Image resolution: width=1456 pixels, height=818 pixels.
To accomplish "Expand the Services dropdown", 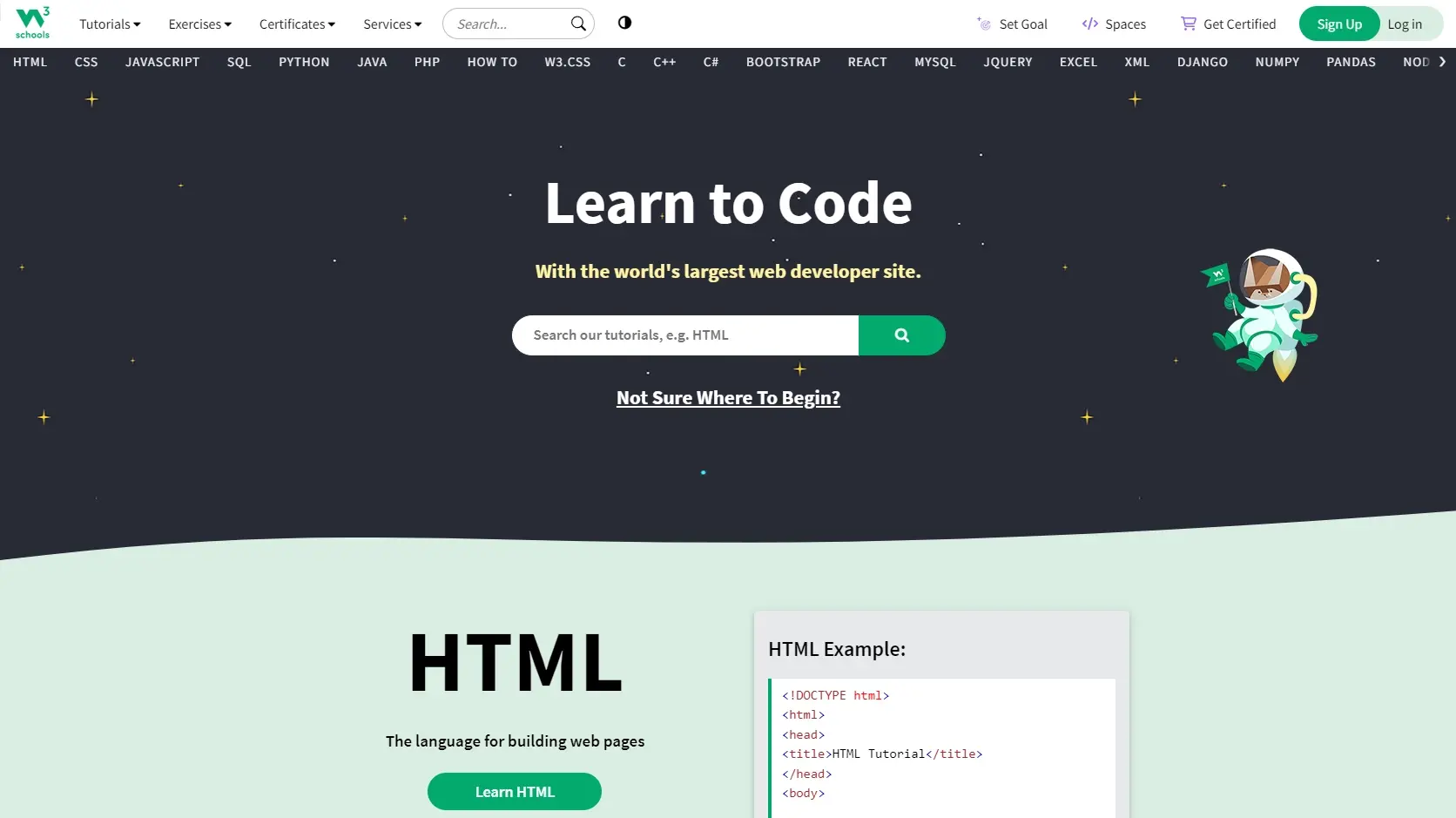I will tap(392, 24).
